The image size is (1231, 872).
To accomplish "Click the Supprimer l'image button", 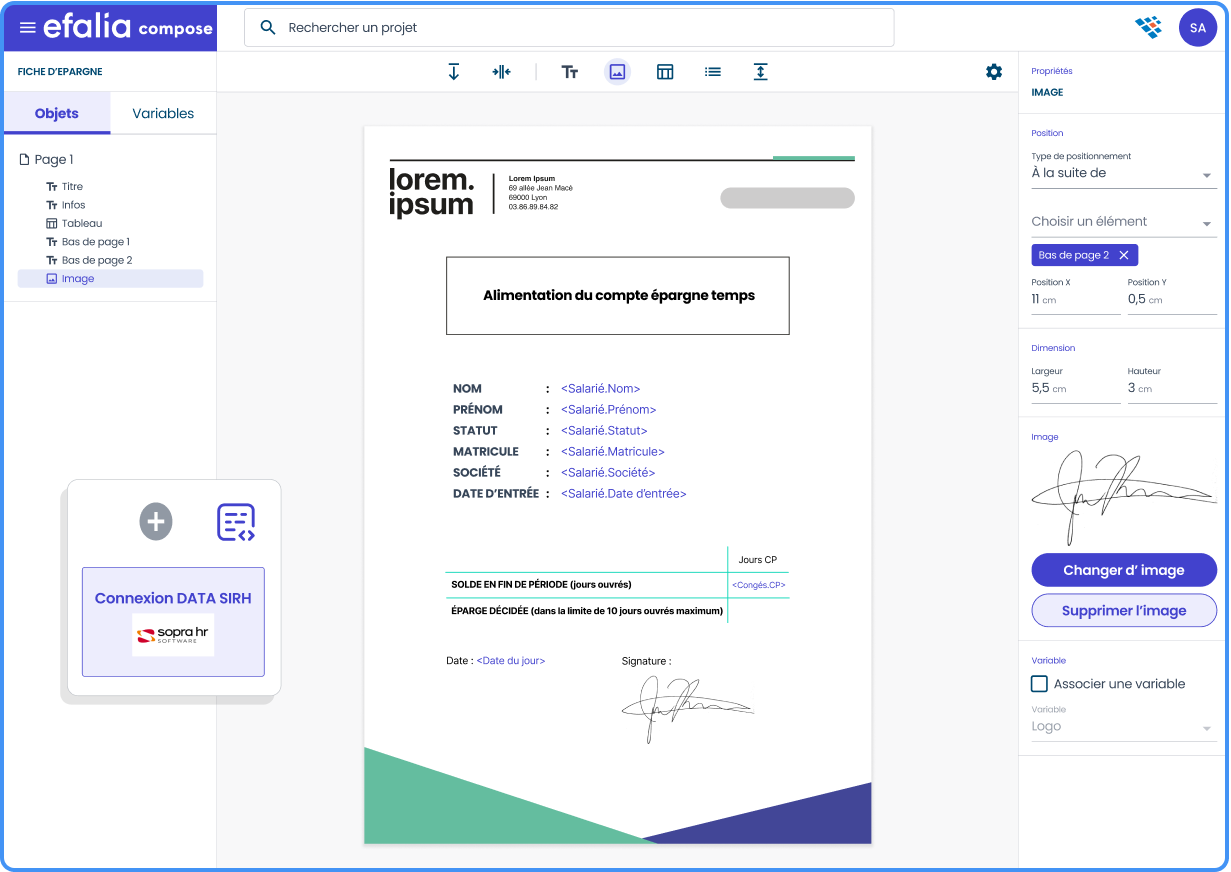I will pos(1124,611).
